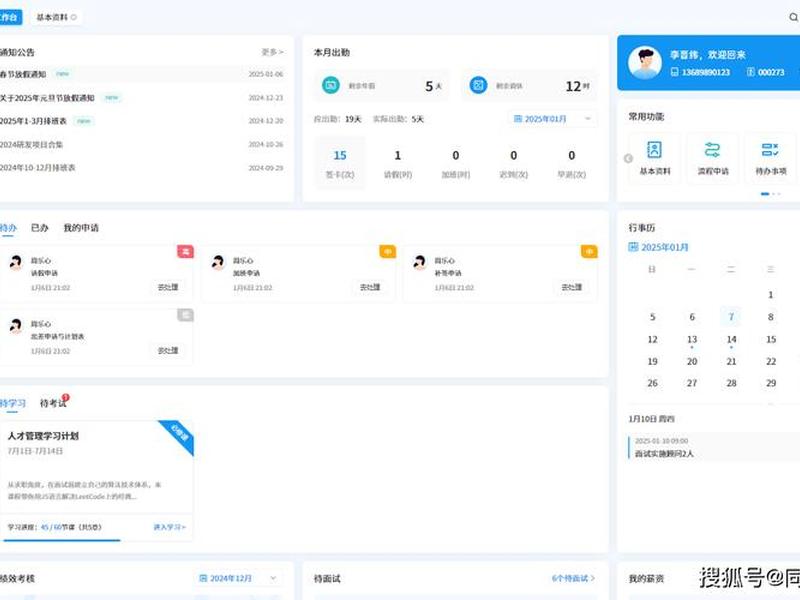Image resolution: width=800 pixels, height=600 pixels.
Task: Select January 7 in the calendar
Action: (731, 317)
